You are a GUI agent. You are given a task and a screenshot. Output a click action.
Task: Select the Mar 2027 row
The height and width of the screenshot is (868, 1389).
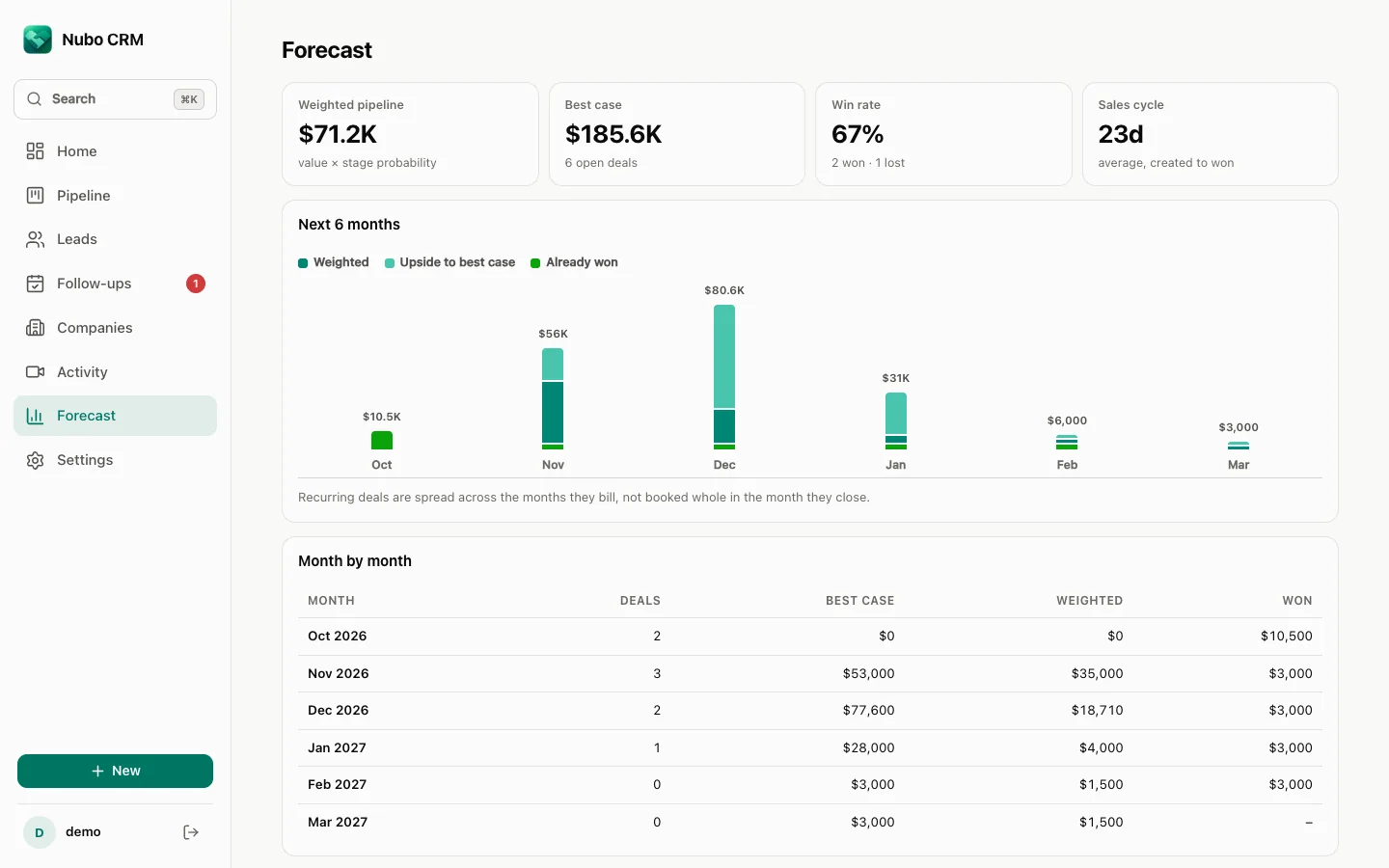[810, 823]
